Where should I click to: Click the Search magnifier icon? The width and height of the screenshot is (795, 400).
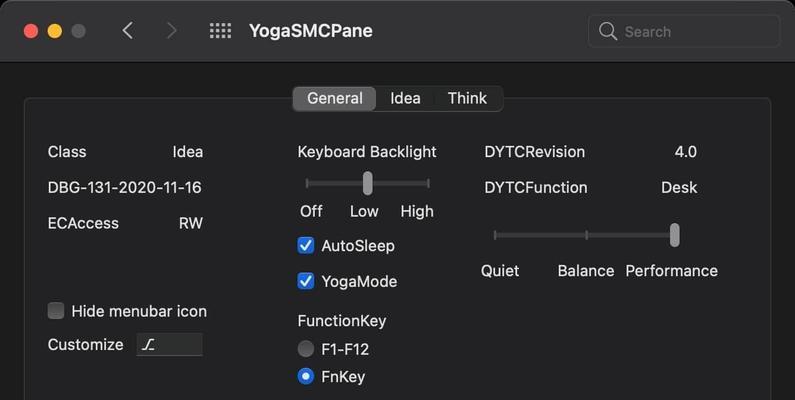pos(607,31)
